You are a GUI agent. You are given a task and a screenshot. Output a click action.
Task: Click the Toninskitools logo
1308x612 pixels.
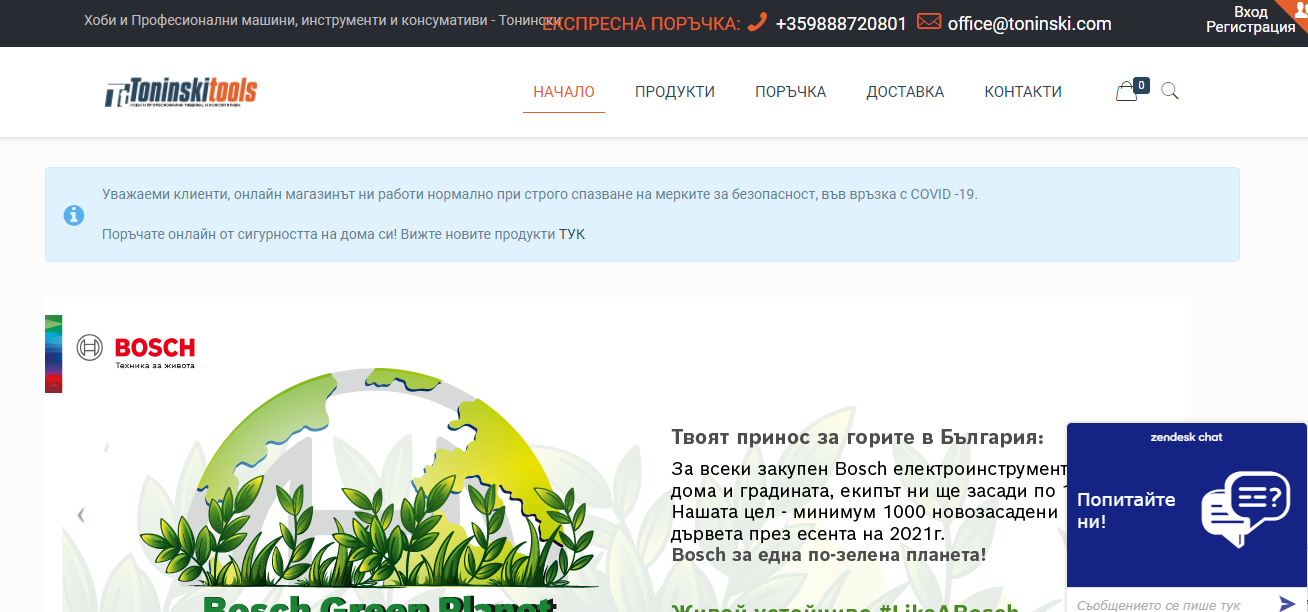point(181,92)
